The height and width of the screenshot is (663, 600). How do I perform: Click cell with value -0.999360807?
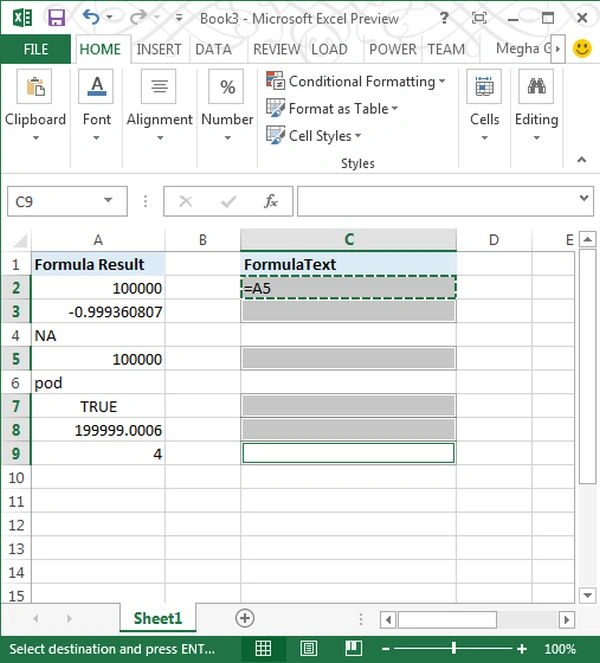(98, 312)
